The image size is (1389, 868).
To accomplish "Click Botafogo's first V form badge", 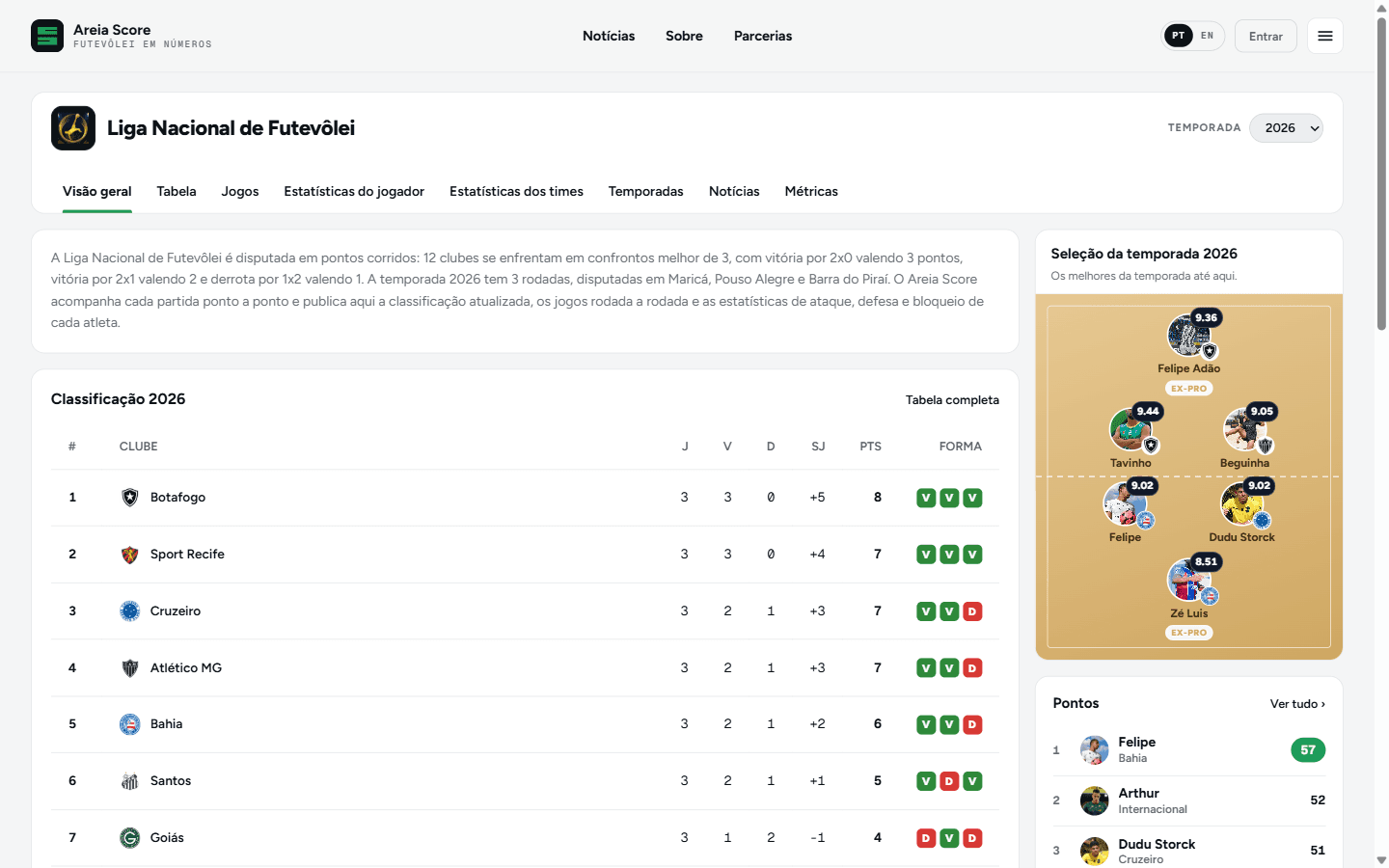I will (926, 498).
